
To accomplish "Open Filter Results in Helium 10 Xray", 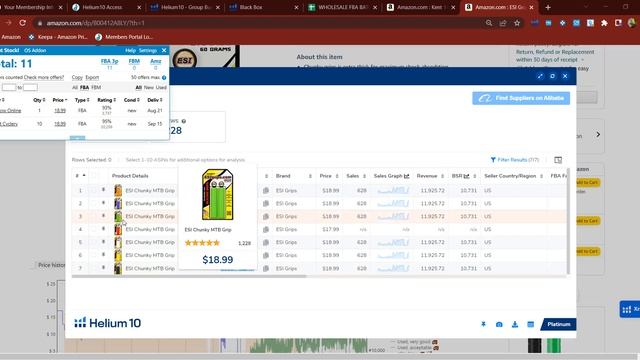I will [x=514, y=160].
